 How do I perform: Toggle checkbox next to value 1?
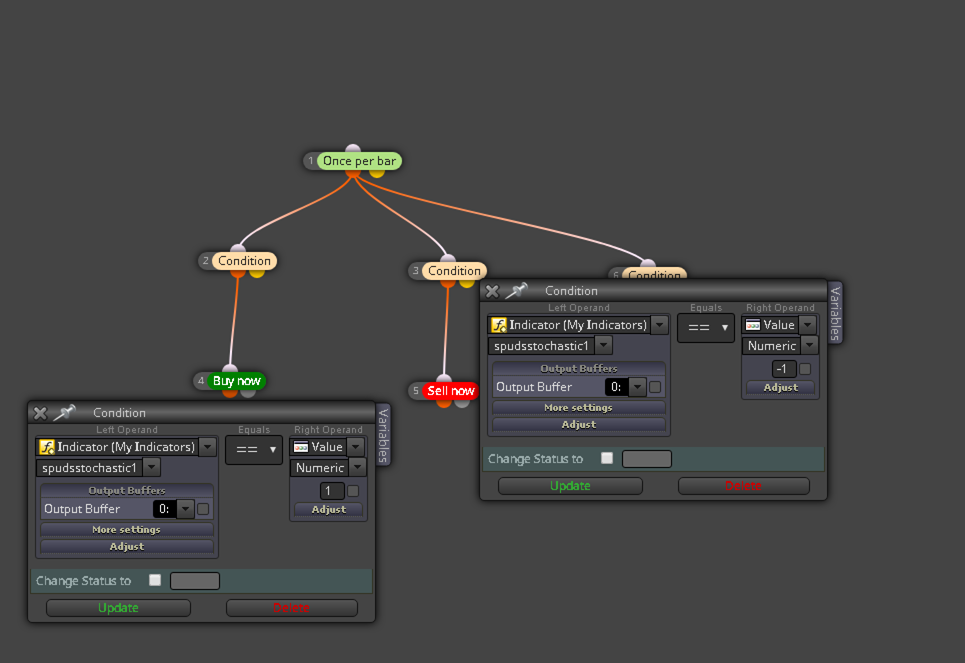pos(353,491)
